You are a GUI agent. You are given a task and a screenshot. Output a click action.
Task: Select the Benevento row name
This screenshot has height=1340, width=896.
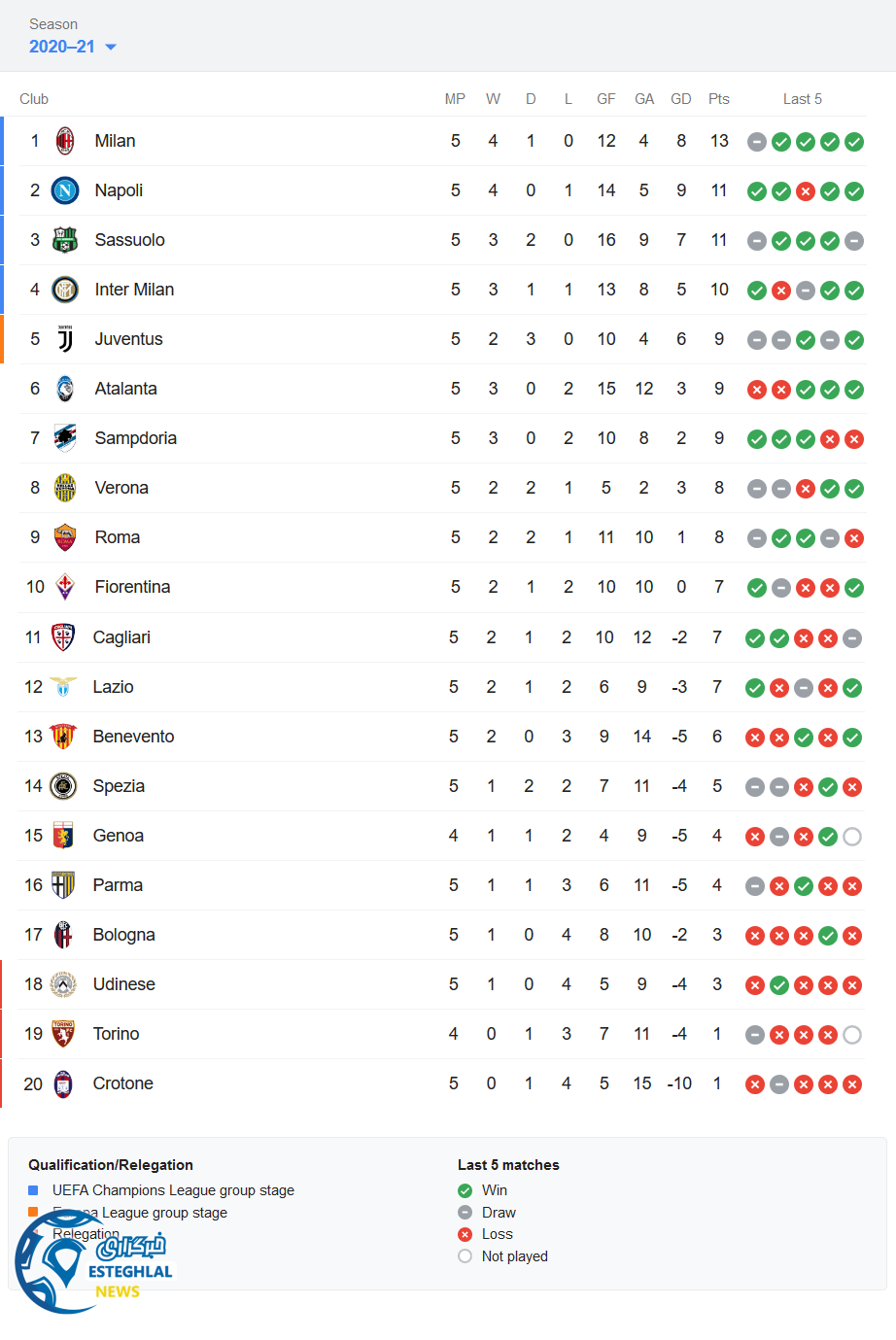click(x=133, y=737)
